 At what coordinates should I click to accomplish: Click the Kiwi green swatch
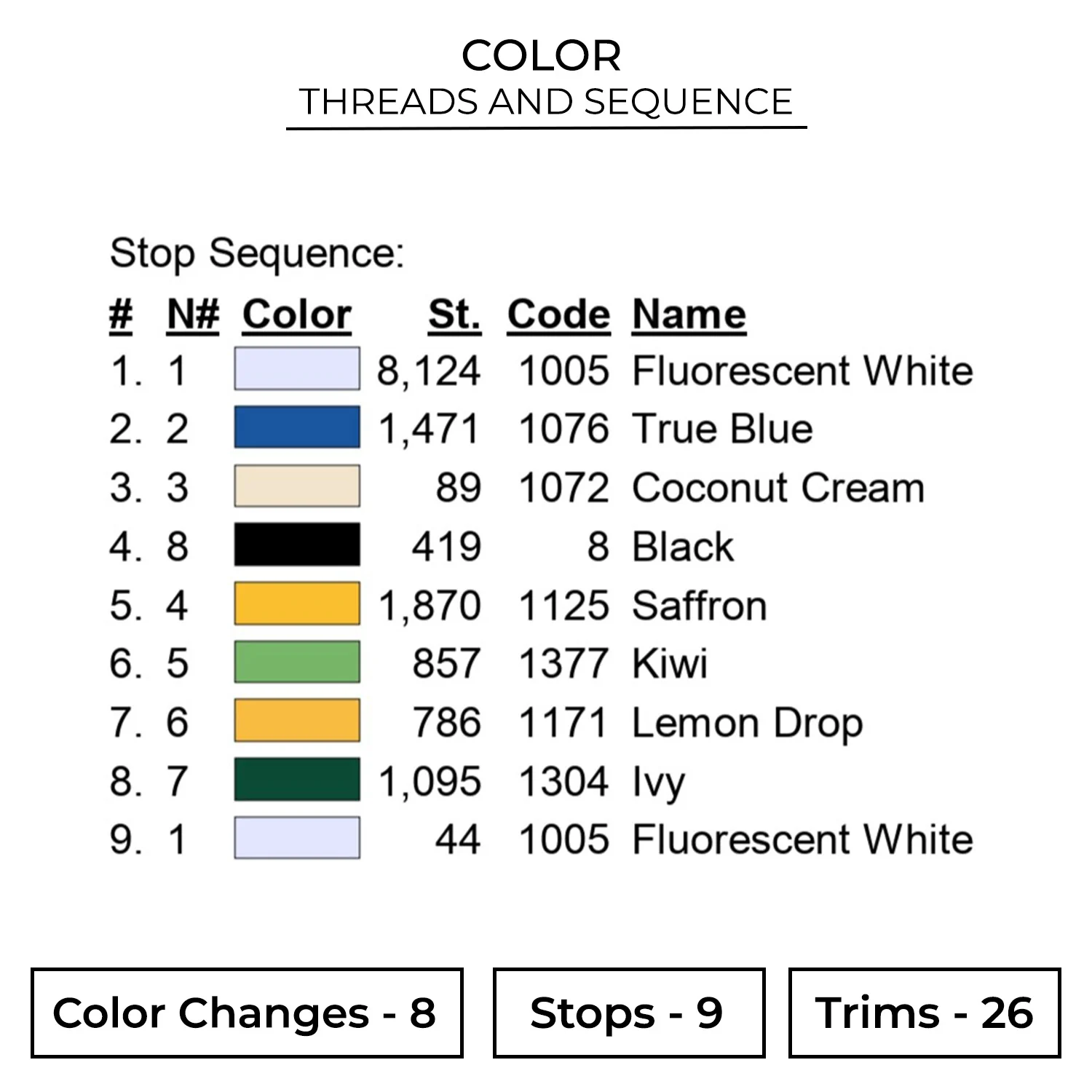point(297,662)
